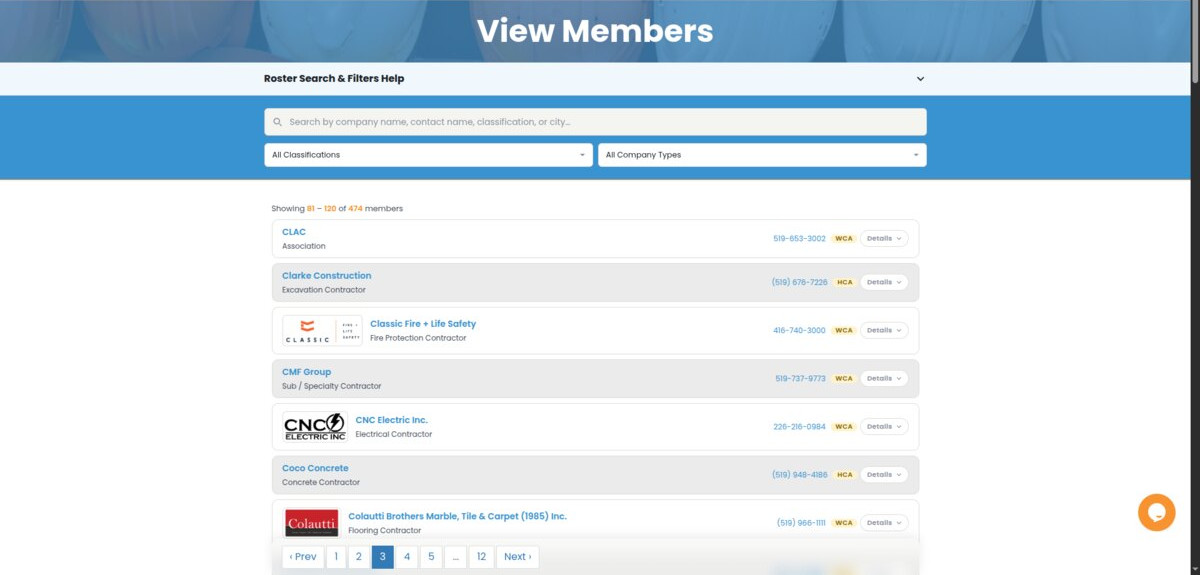Viewport: 1200px width, 575px height.
Task: Call CLAC at 519-653-3002
Action: pyautogui.click(x=799, y=239)
